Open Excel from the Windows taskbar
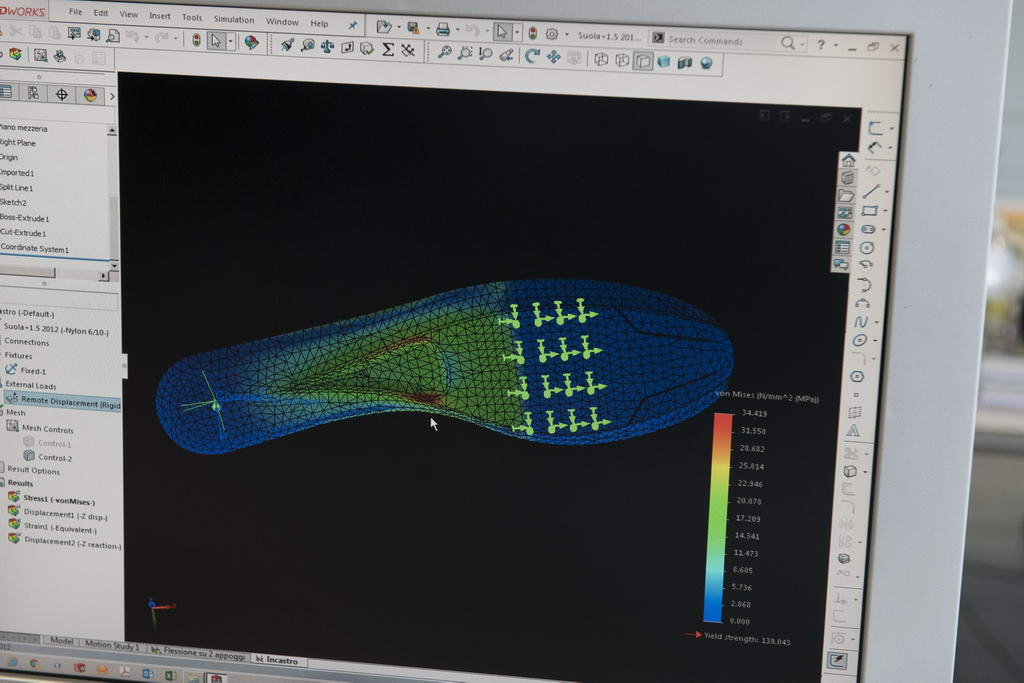 [x=170, y=676]
